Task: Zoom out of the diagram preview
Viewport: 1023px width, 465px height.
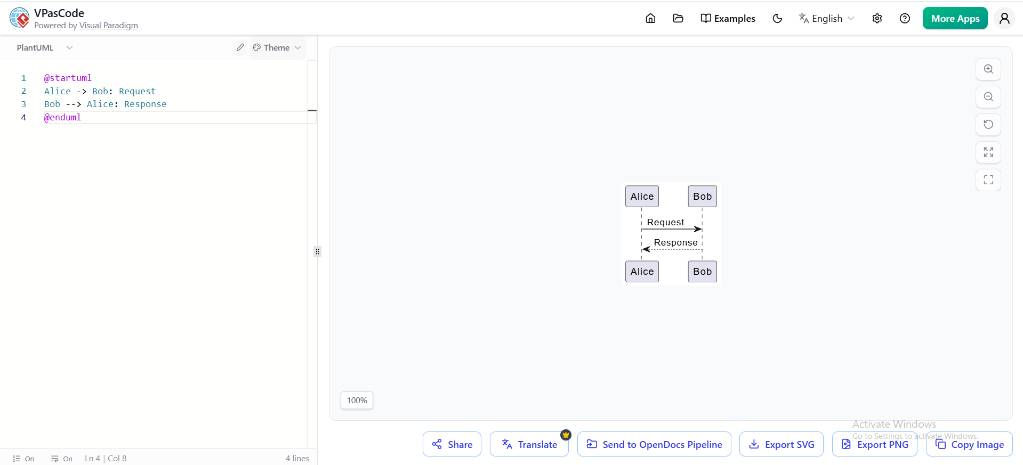Action: click(x=988, y=97)
